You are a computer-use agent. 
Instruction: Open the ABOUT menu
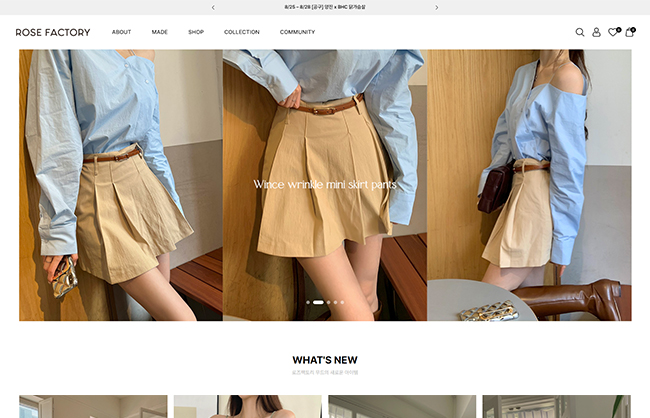pyautogui.click(x=121, y=32)
